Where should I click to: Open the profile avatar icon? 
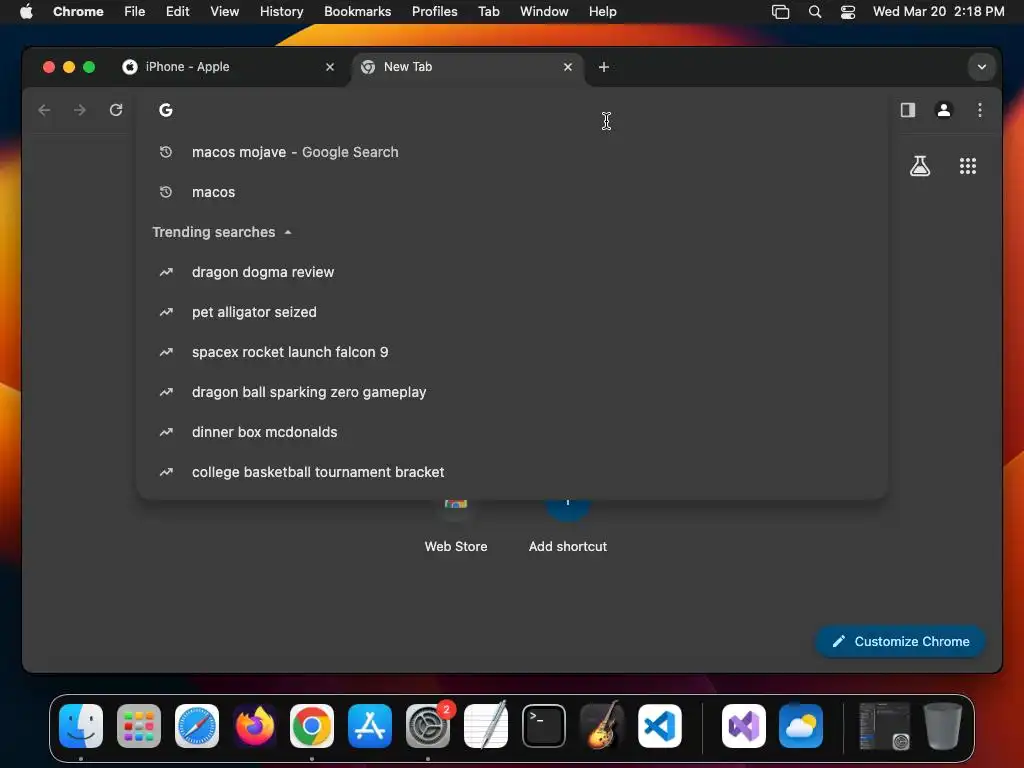[944, 110]
